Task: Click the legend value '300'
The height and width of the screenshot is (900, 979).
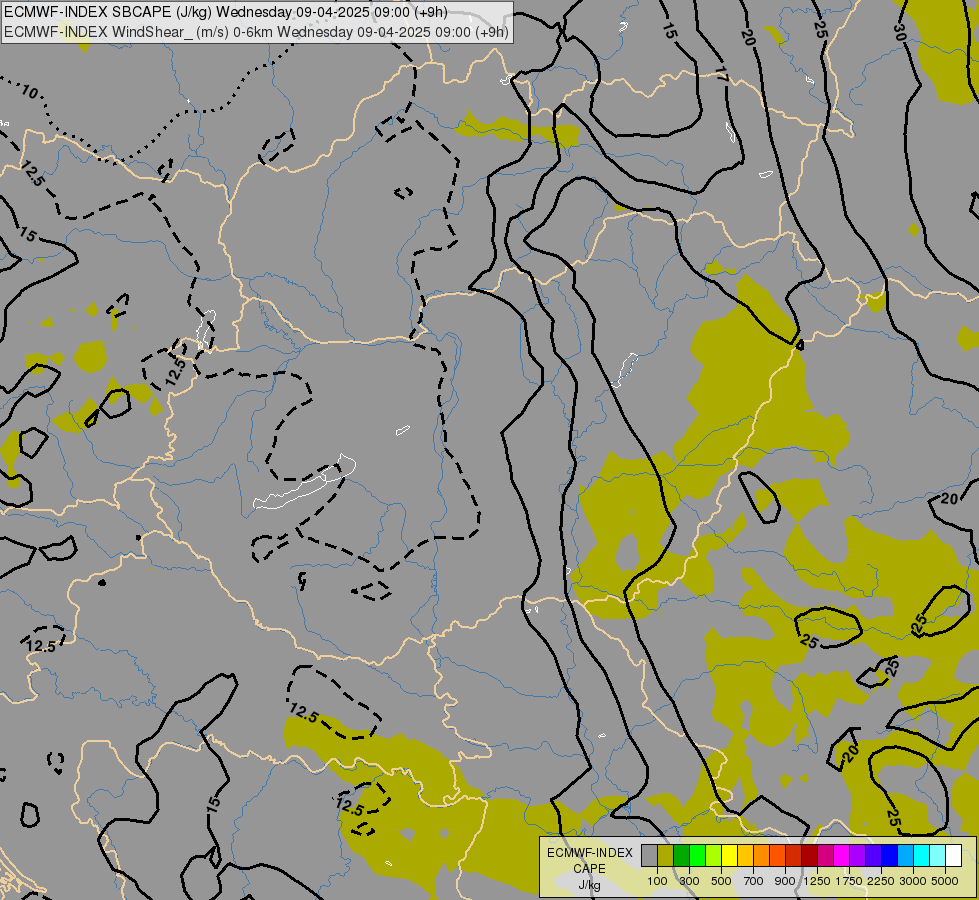Action: [x=689, y=881]
